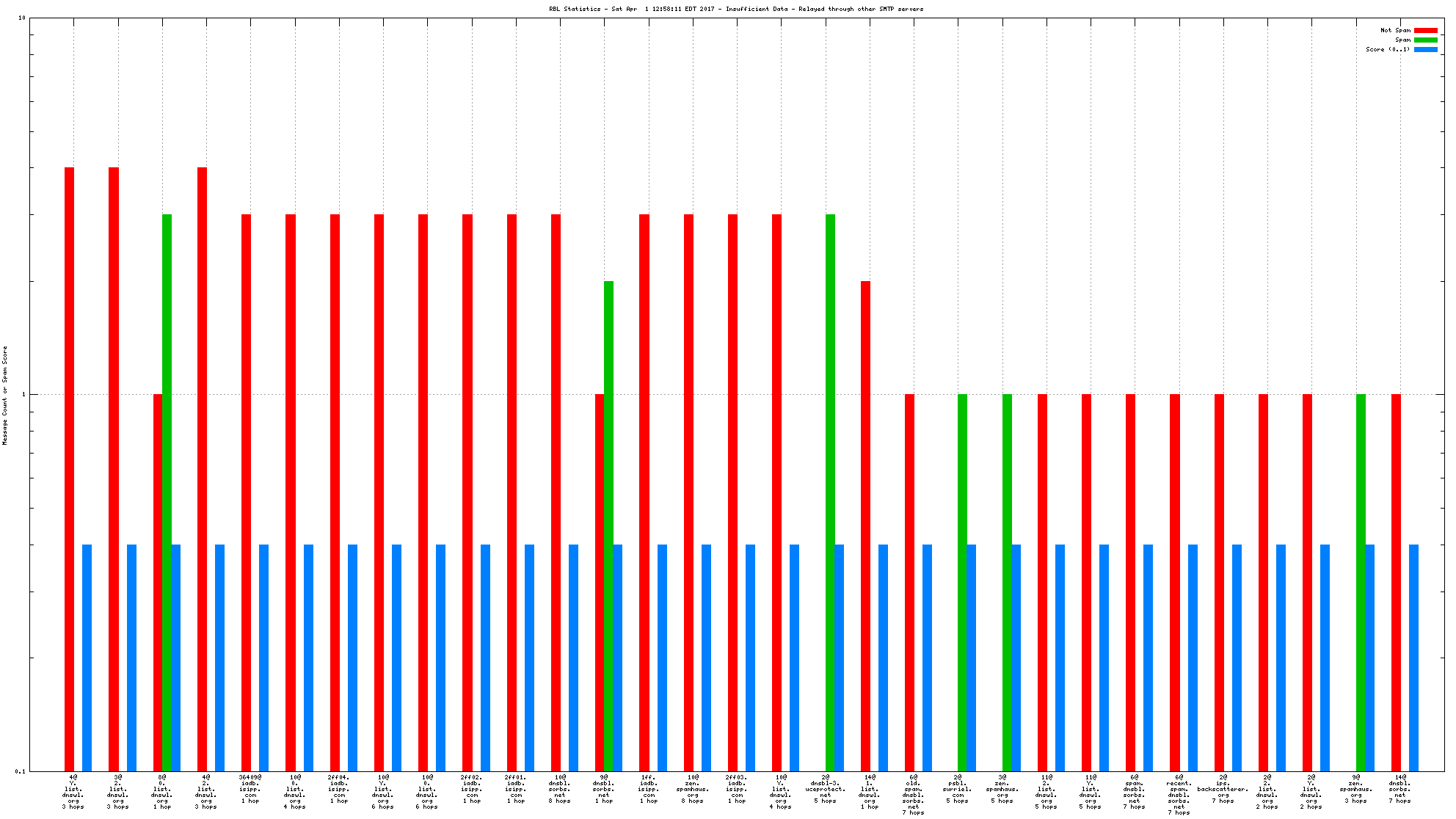Click the green Spam legend swatch
The width and height of the screenshot is (1456, 819).
1425,40
